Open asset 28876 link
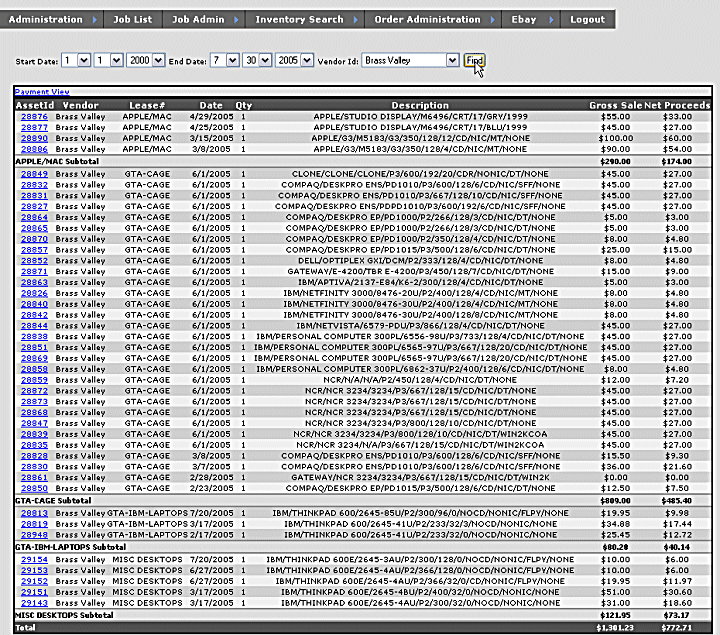The height and width of the screenshot is (635, 720). pyautogui.click(x=34, y=117)
